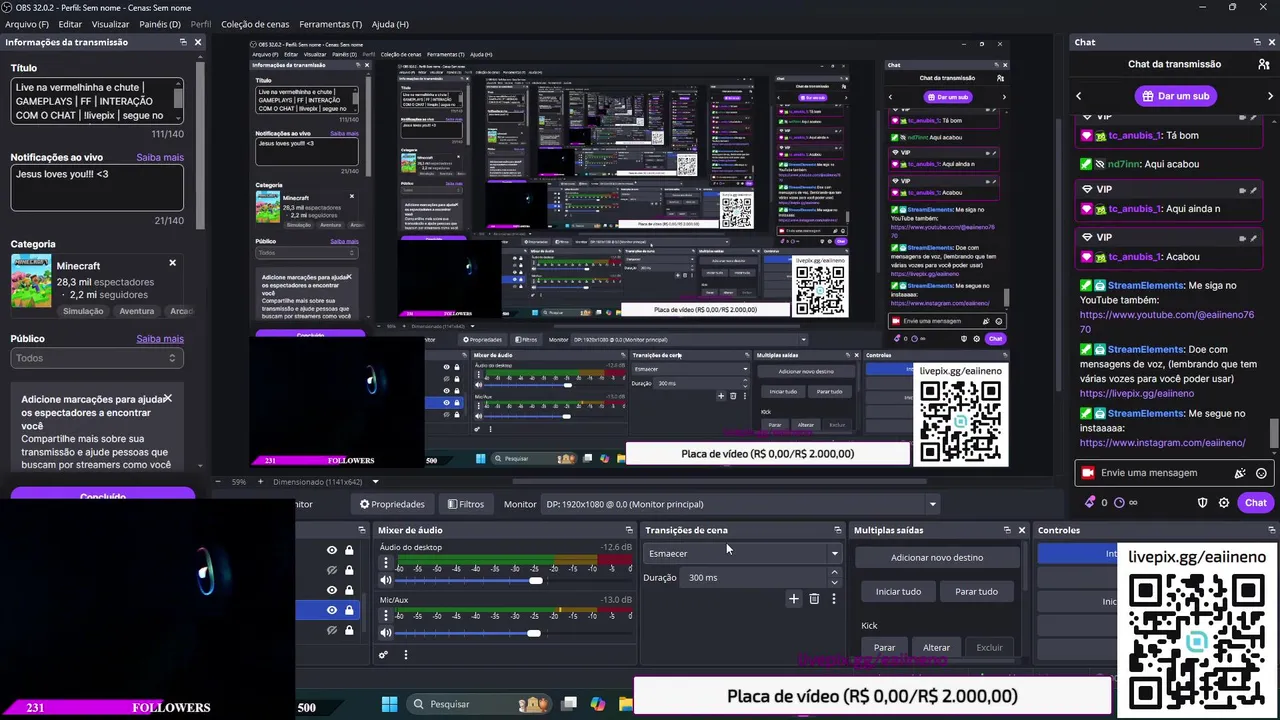1280x720 pixels.
Task: Toggle lock on the highlighted source row
Action: pos(349,610)
